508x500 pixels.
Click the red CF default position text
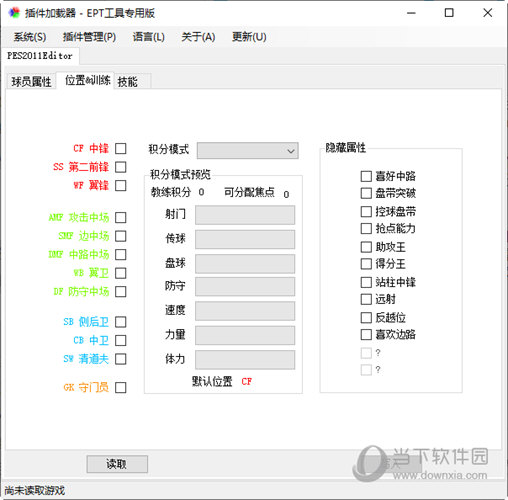[247, 381]
